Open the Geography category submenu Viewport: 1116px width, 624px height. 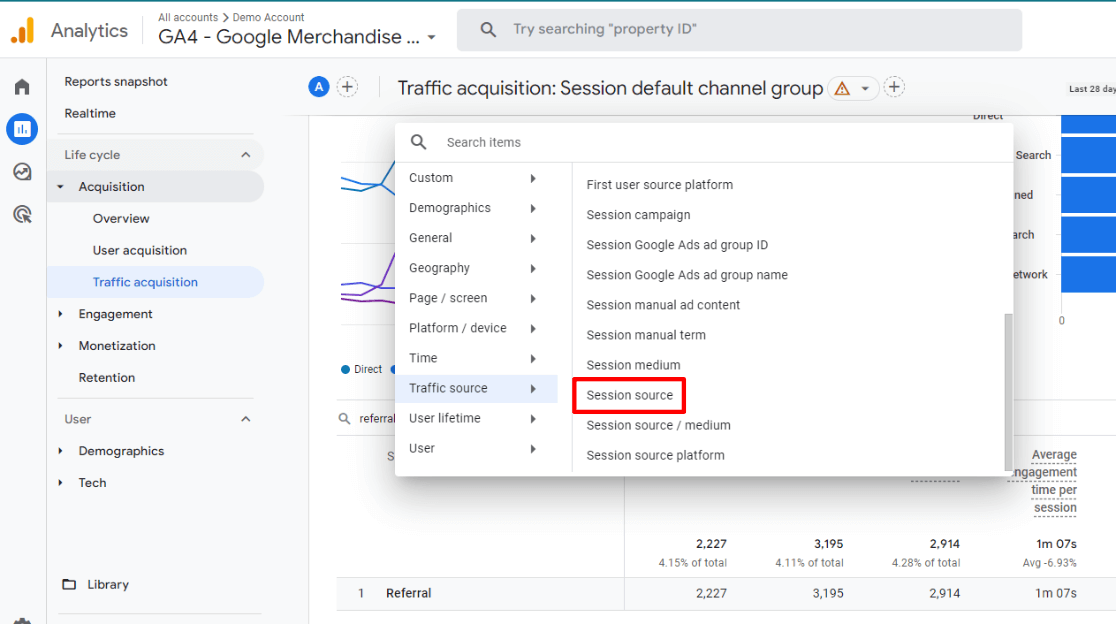pyautogui.click(x=472, y=268)
